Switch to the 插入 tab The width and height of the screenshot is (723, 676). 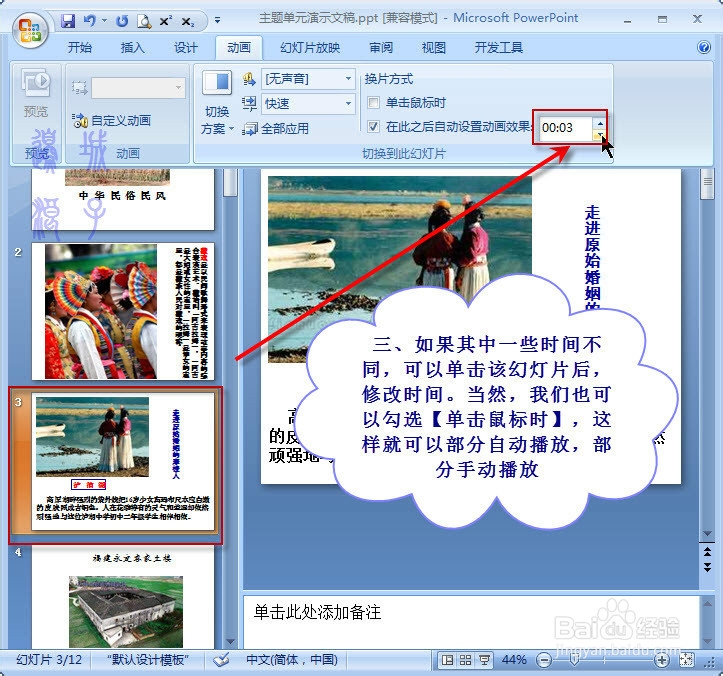[x=132, y=47]
